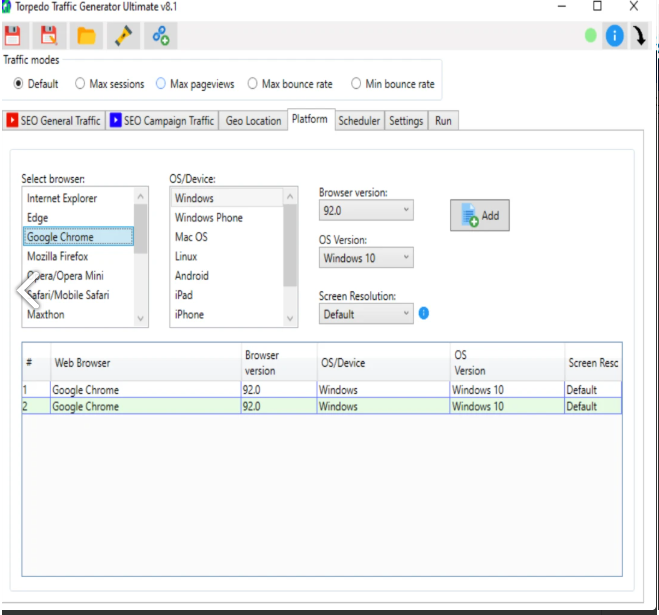Open project with the yellow folder icon
The image size is (659, 615).
(87, 36)
